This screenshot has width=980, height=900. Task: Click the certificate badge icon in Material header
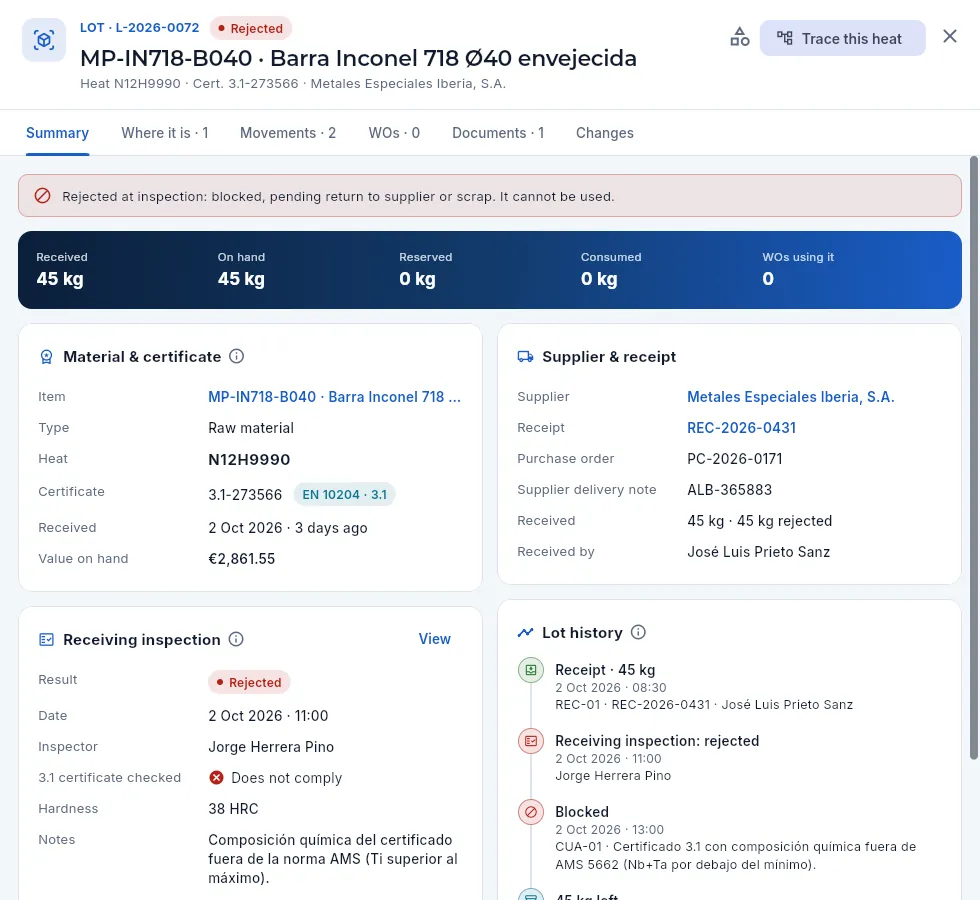pyautogui.click(x=46, y=357)
